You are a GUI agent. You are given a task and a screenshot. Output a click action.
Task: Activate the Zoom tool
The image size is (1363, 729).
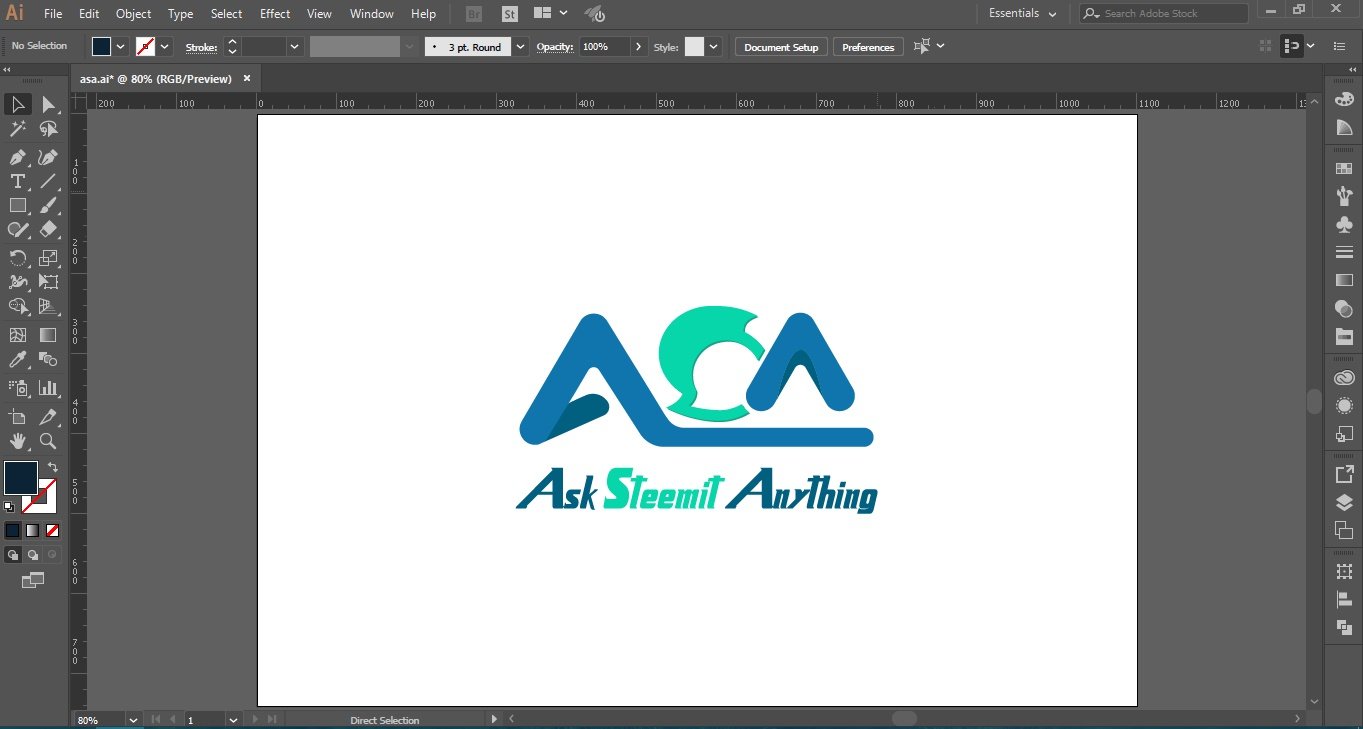point(48,441)
